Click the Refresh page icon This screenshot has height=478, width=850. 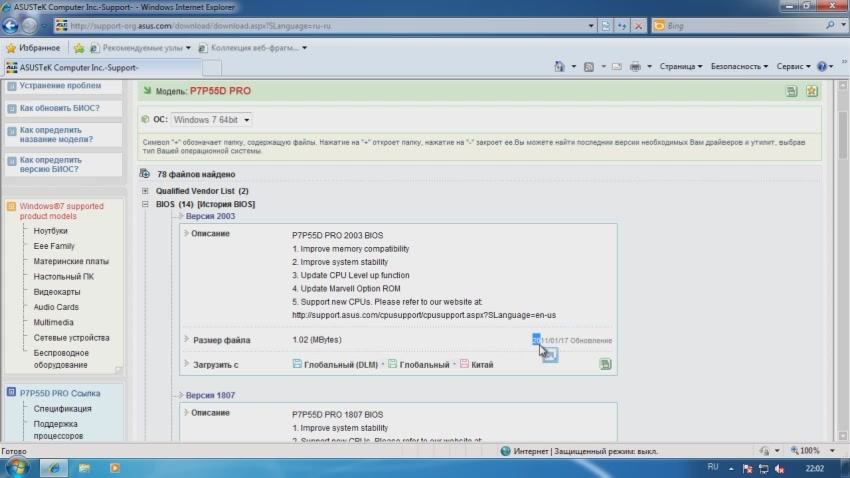click(622, 25)
